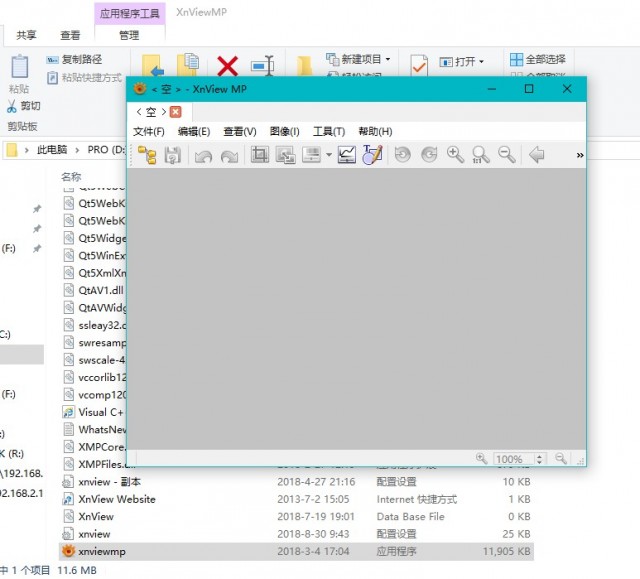
Task: Click 粘贴 paste button in Explorer ribbon
Action: coord(19,74)
